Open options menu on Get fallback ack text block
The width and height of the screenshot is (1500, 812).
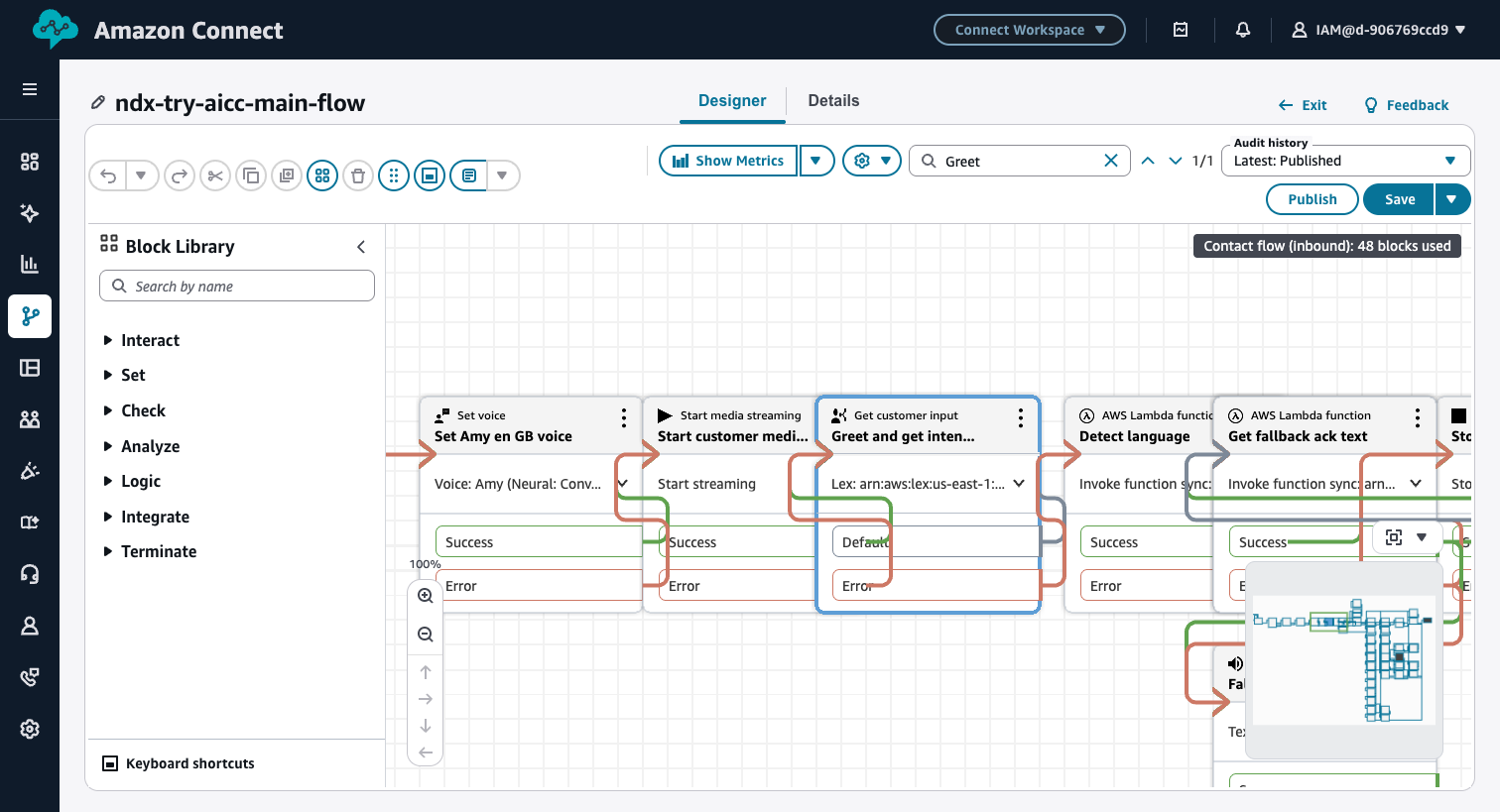coord(1418,417)
